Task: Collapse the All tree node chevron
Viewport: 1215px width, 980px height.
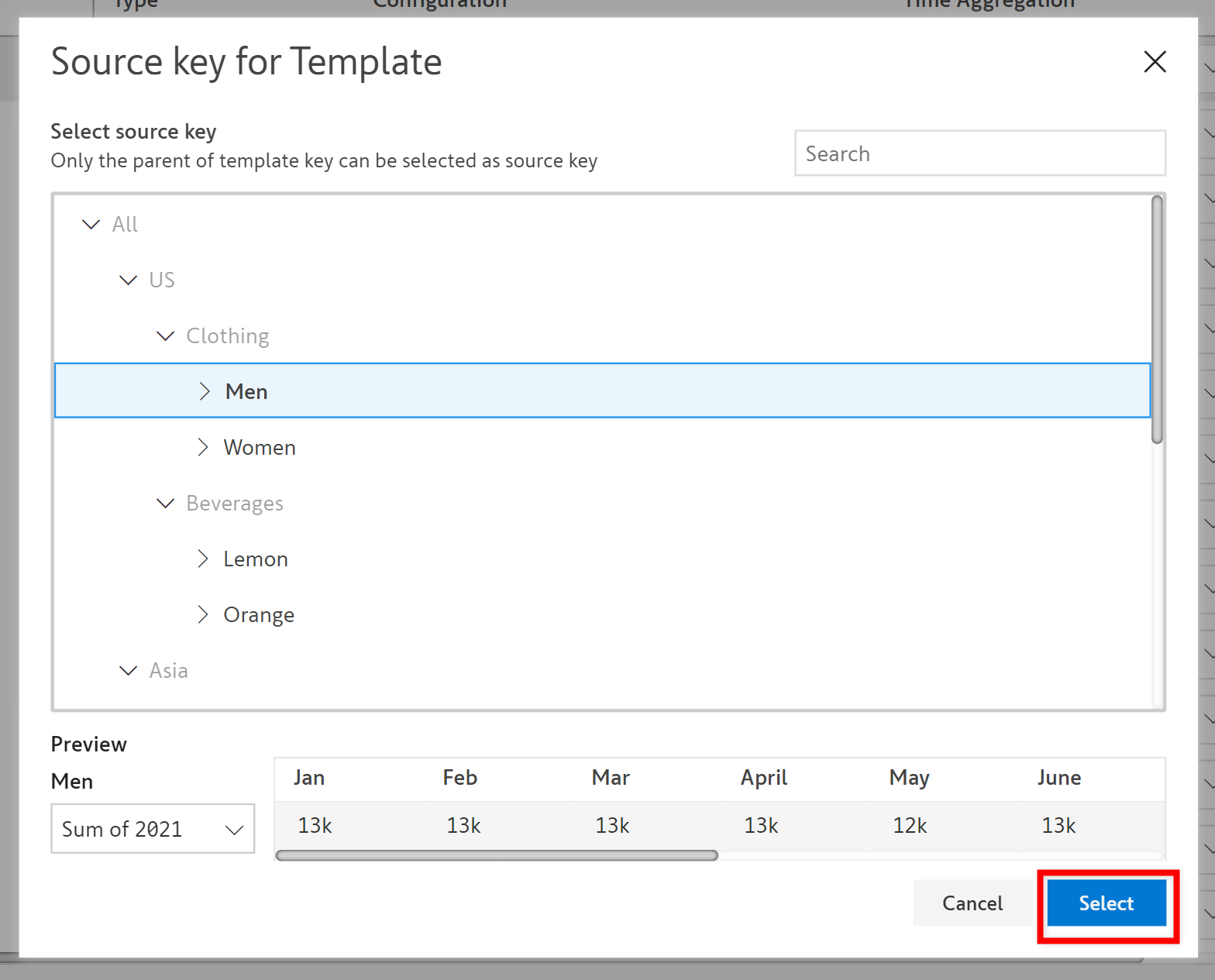Action: (x=91, y=225)
